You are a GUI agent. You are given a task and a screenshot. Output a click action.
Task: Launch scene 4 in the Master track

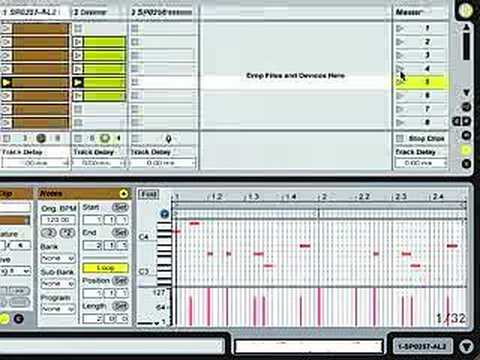(x=400, y=69)
